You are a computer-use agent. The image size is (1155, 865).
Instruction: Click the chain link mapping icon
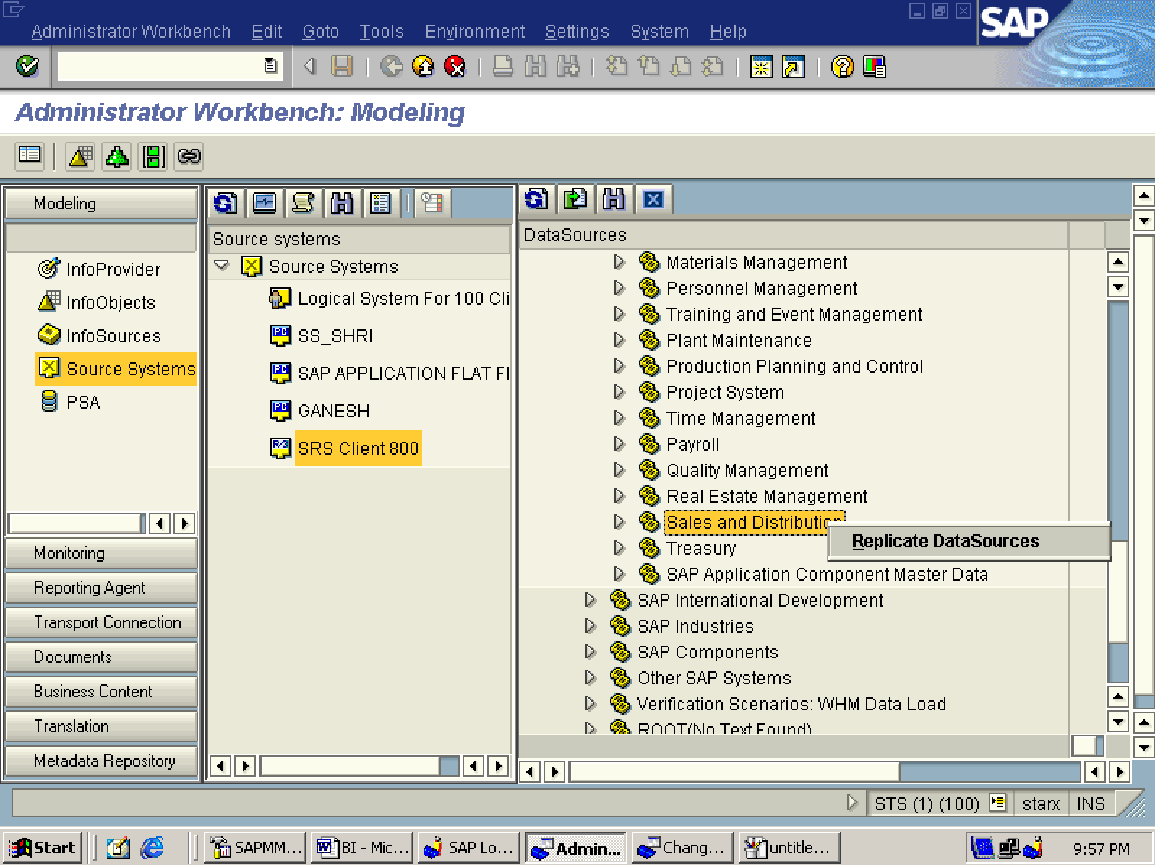coord(189,156)
